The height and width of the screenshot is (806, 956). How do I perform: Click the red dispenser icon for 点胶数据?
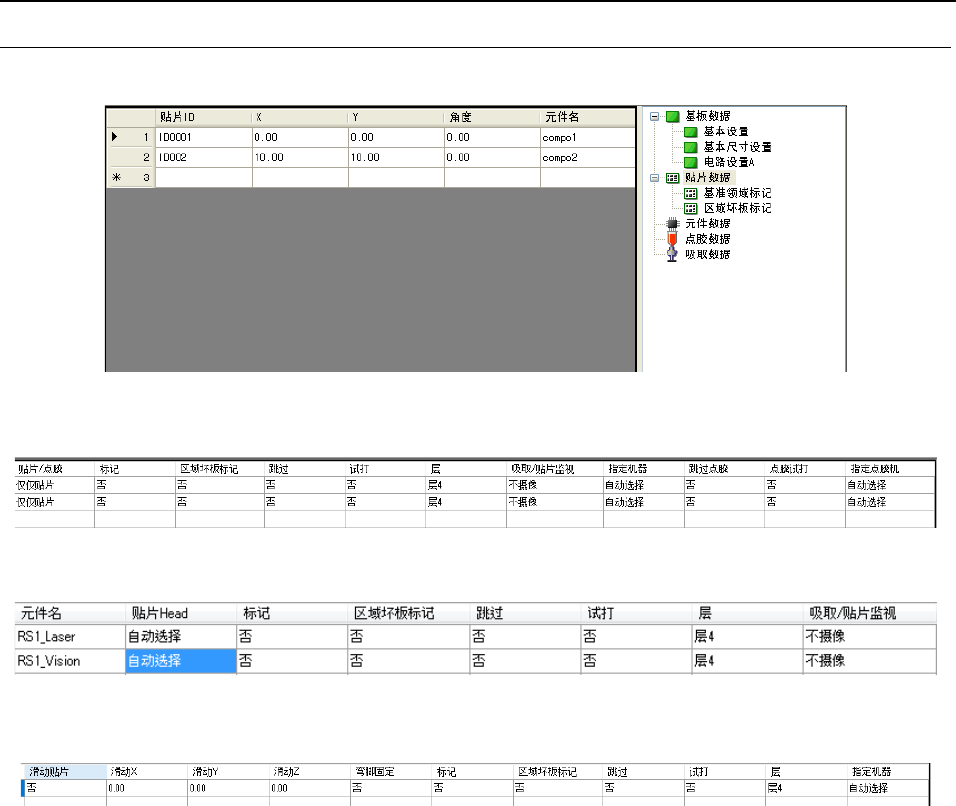pos(672,239)
